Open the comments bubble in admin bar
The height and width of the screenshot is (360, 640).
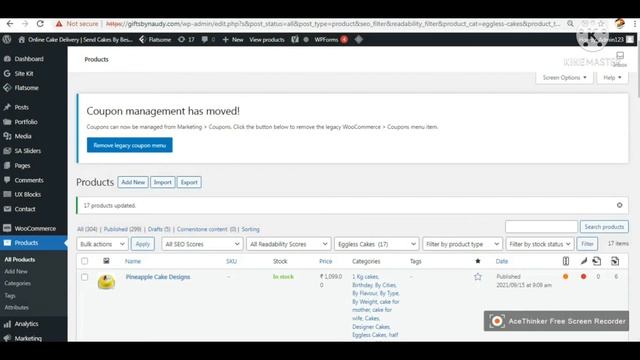[208, 40]
